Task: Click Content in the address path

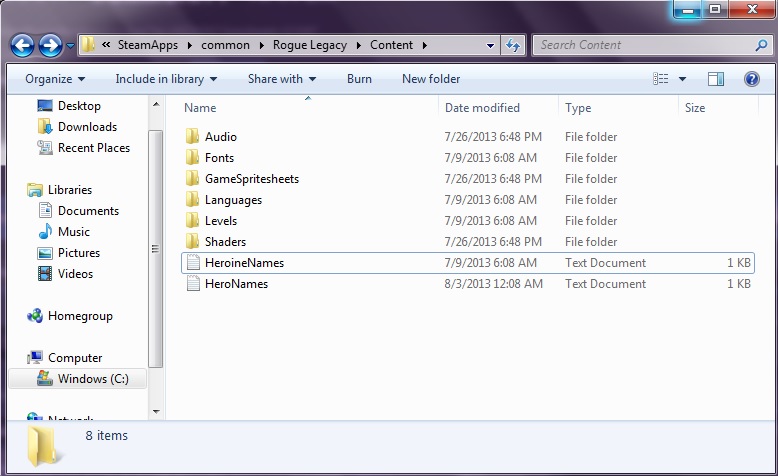Action: pos(391,45)
